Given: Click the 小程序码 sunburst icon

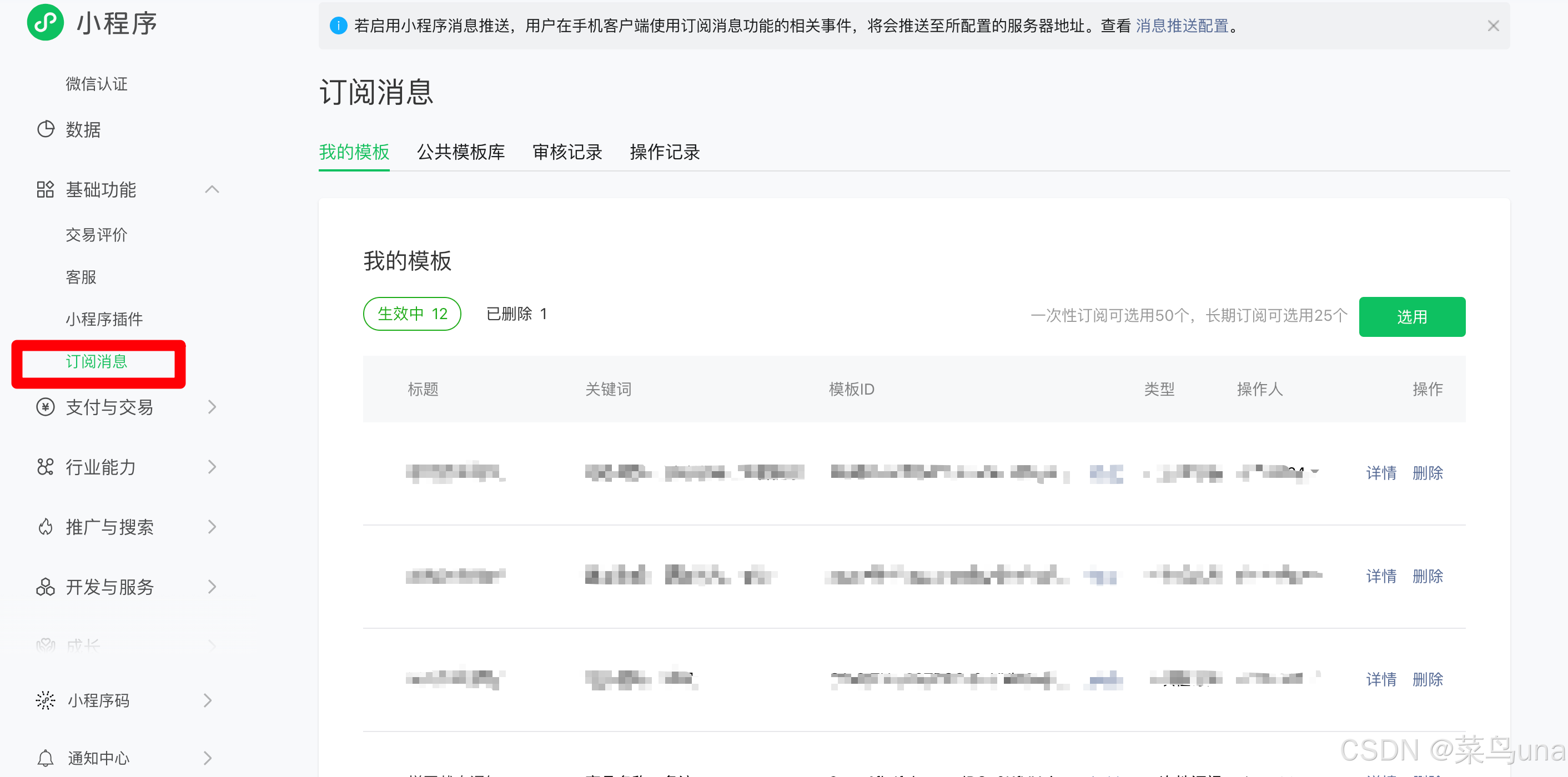Looking at the screenshot, I should click(45, 700).
